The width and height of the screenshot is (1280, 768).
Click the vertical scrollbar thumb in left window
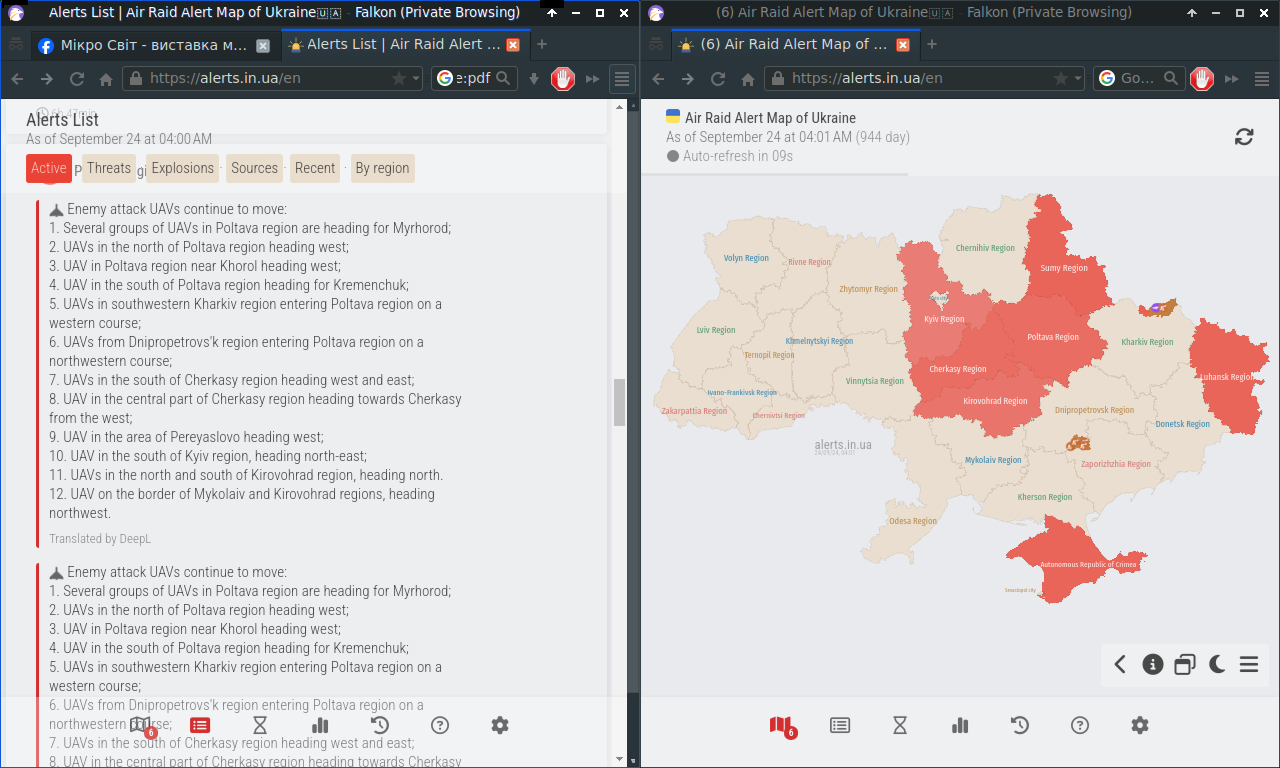619,402
